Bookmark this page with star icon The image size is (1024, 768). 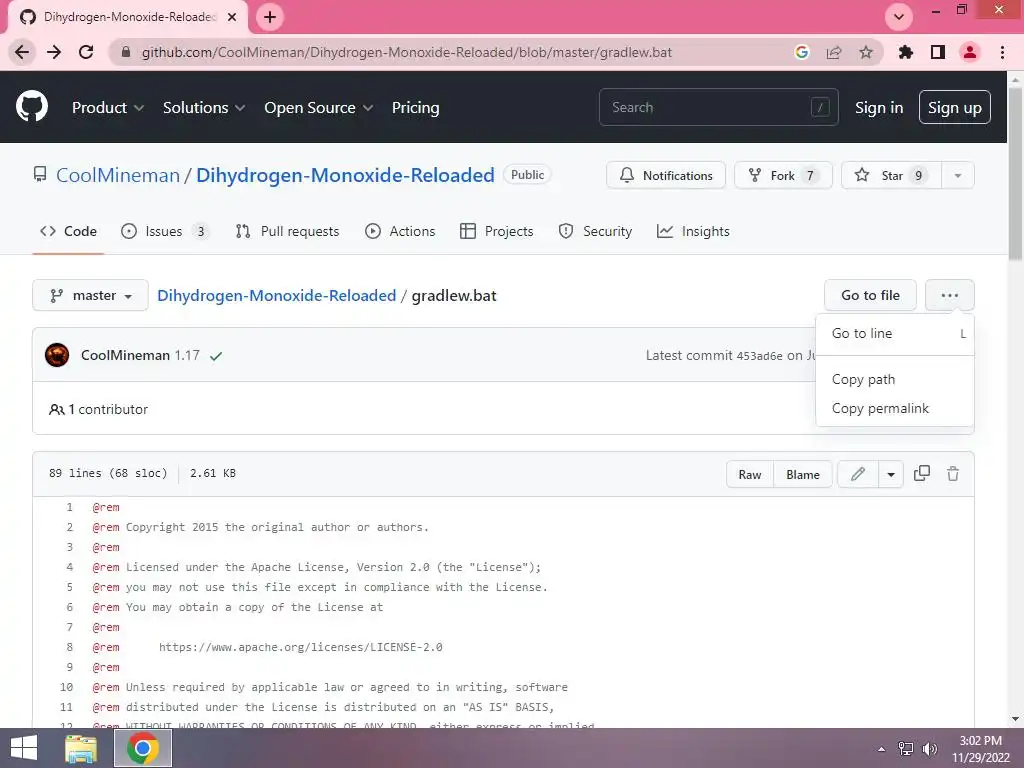click(x=866, y=52)
